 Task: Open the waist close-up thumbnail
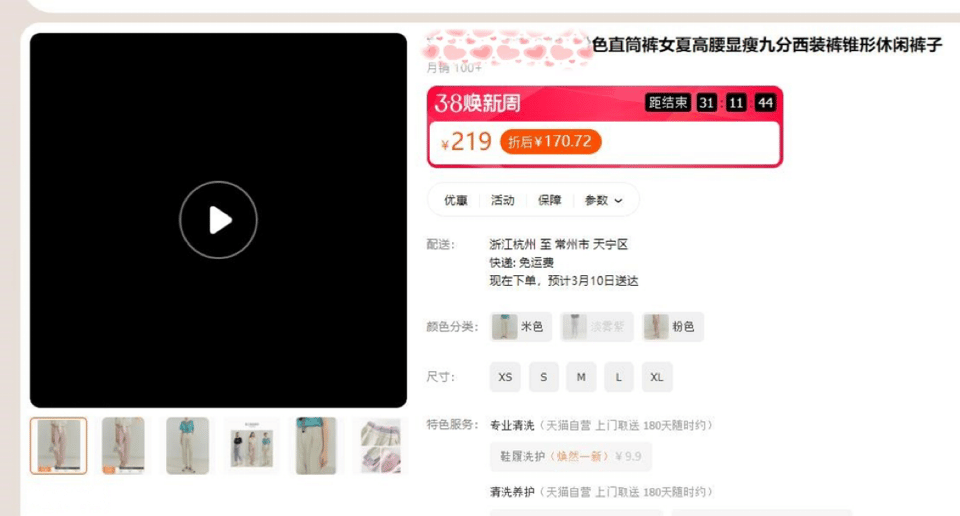tap(316, 446)
